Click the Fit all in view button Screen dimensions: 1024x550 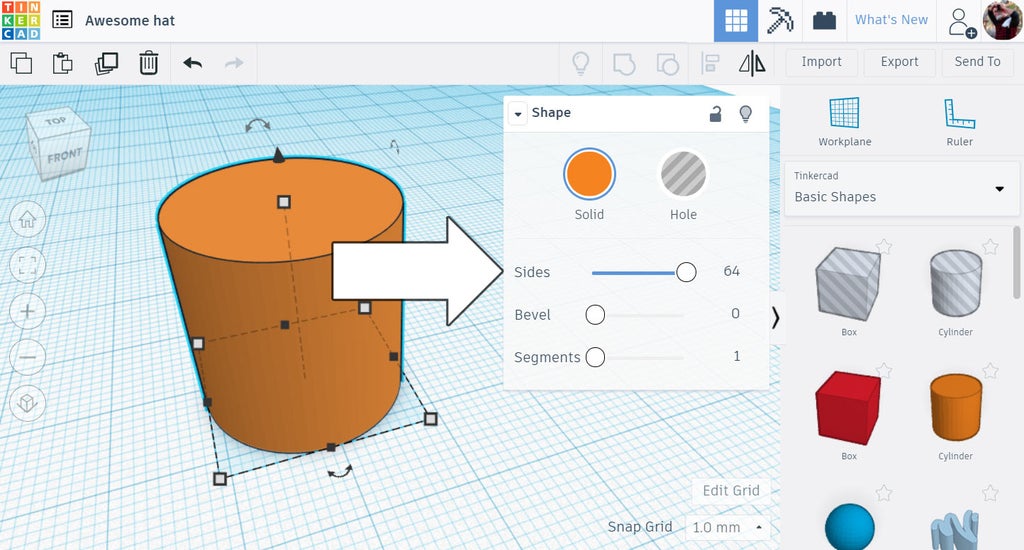point(27,265)
